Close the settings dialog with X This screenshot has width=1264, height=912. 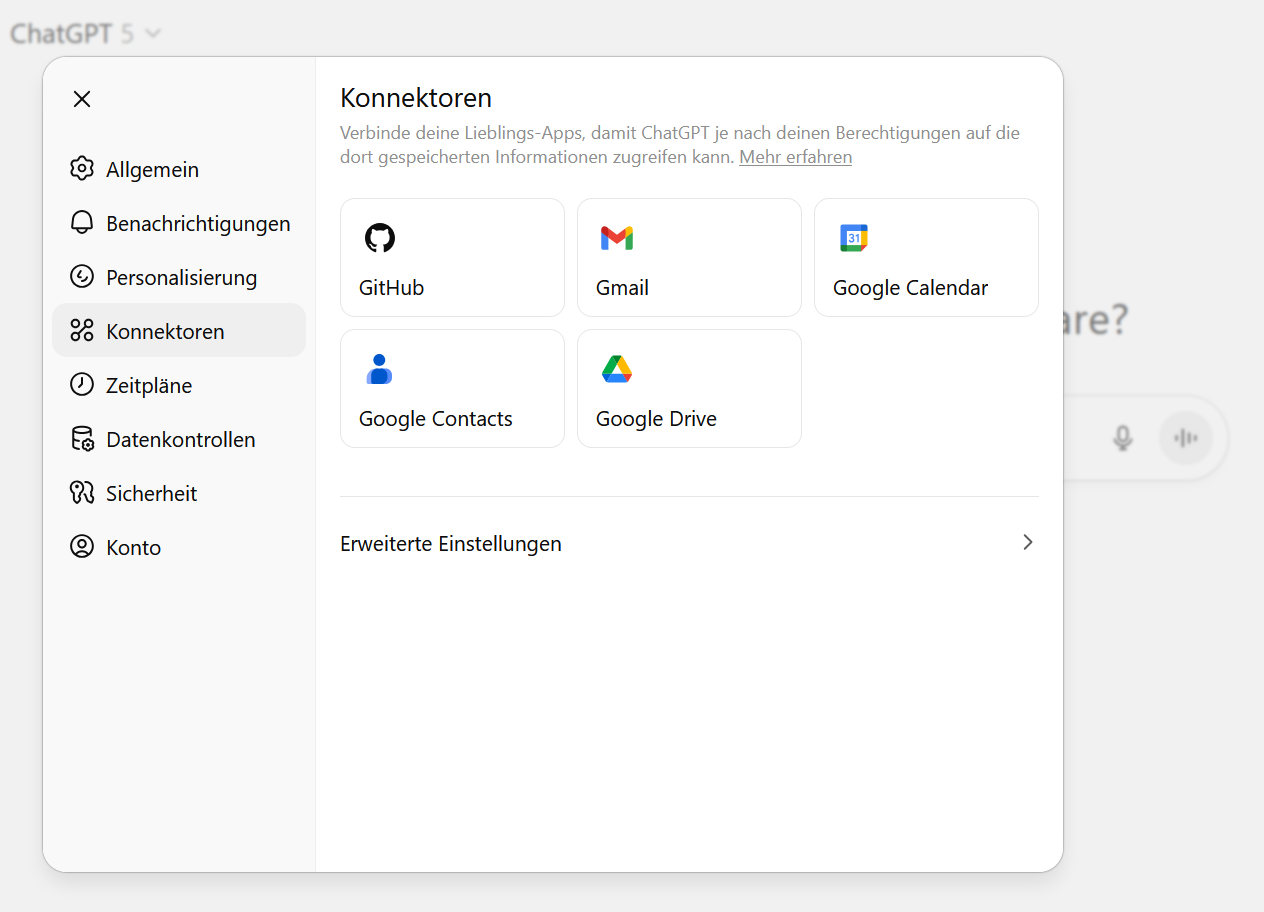[x=82, y=99]
